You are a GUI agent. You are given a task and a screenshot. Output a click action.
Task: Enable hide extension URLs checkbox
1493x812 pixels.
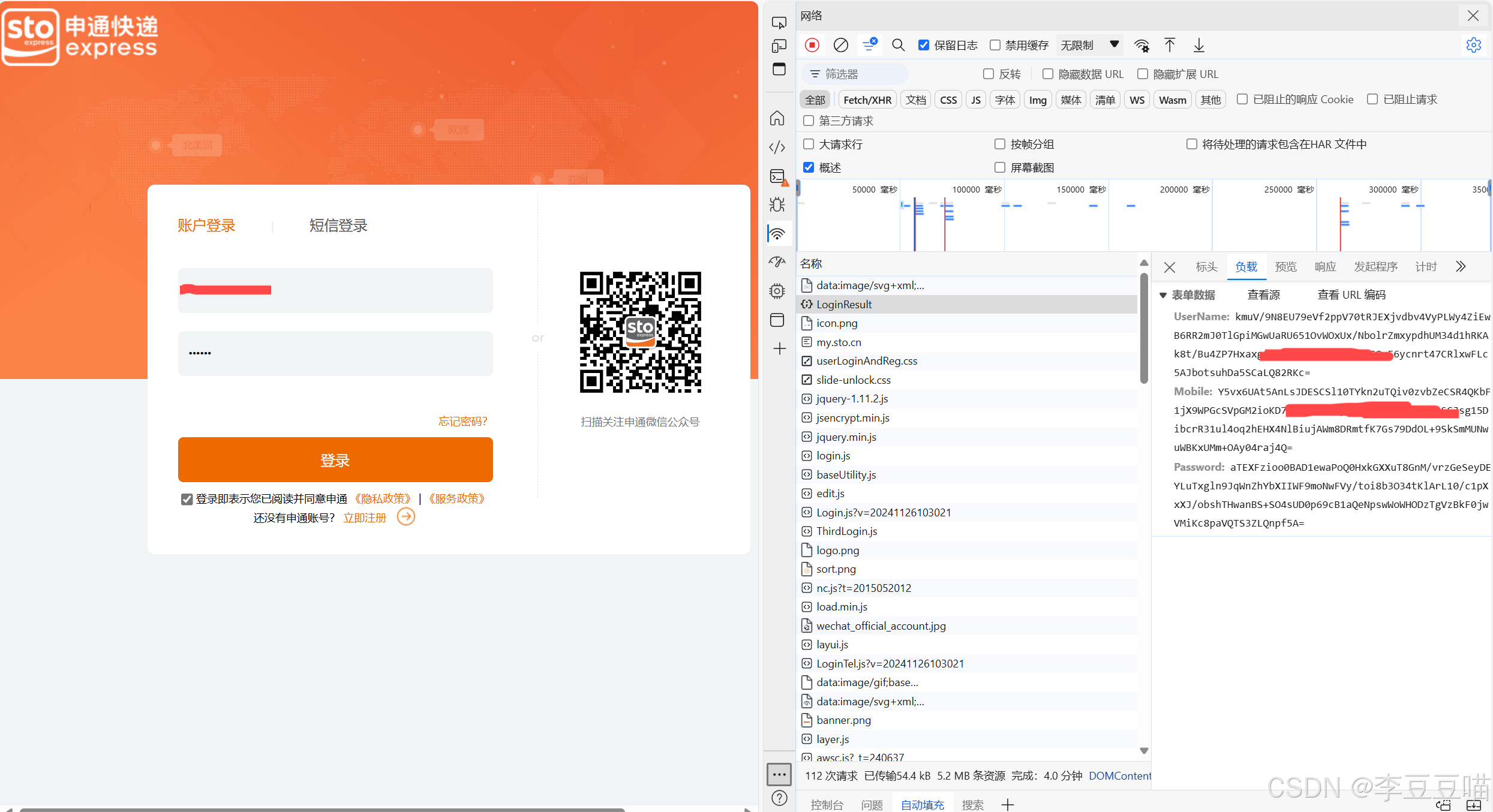pyautogui.click(x=1143, y=74)
